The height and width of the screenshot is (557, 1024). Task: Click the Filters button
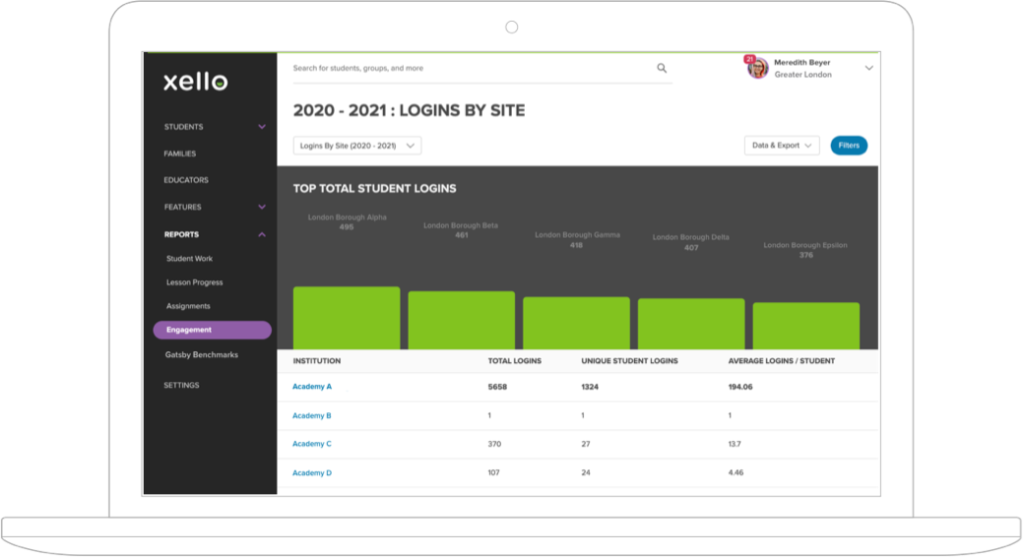848,146
